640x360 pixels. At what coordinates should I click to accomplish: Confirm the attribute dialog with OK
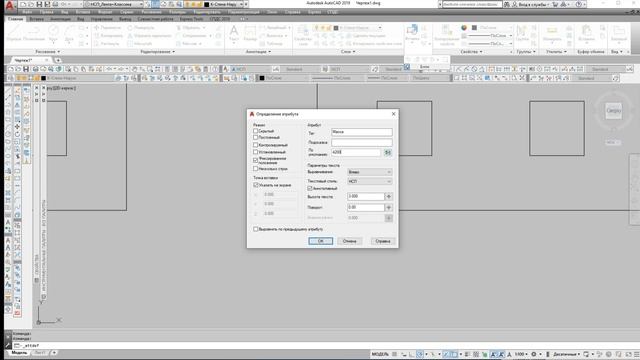tap(320, 241)
